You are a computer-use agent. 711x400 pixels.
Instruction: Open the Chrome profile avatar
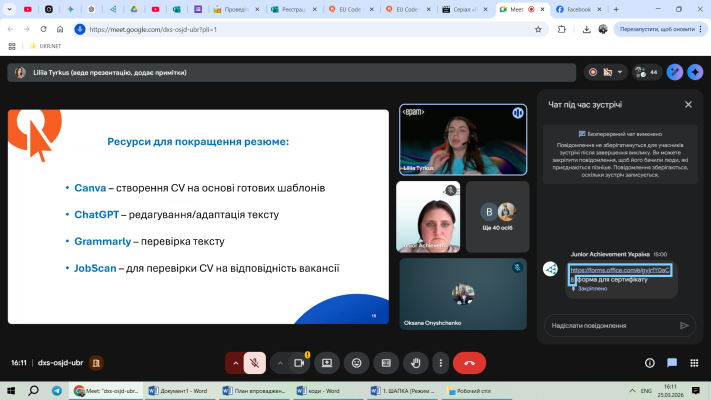pos(603,29)
